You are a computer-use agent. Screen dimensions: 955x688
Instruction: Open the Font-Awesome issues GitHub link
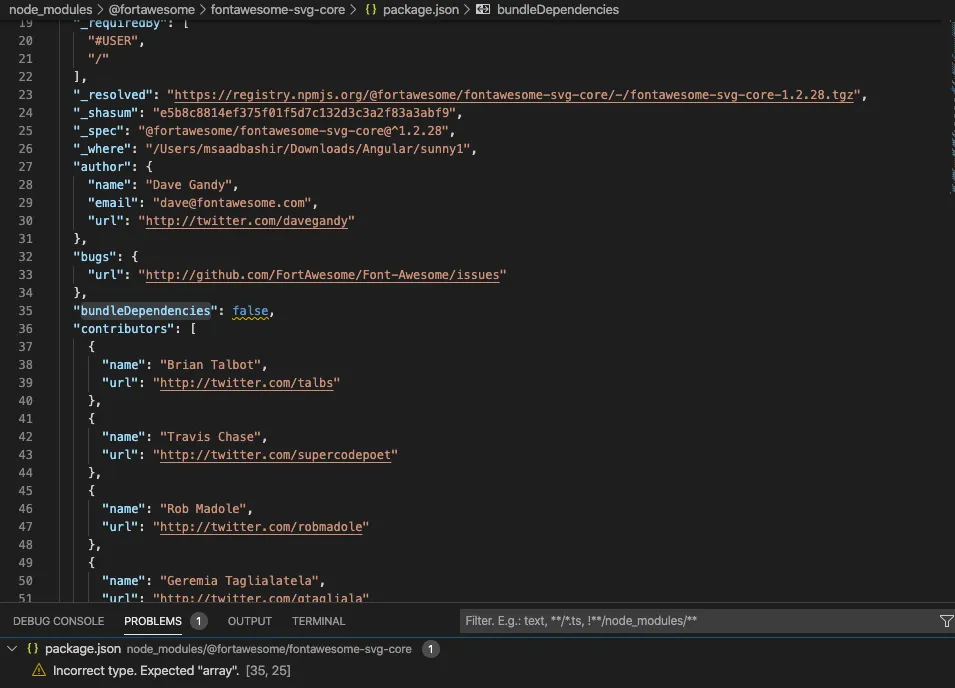tap(322, 275)
